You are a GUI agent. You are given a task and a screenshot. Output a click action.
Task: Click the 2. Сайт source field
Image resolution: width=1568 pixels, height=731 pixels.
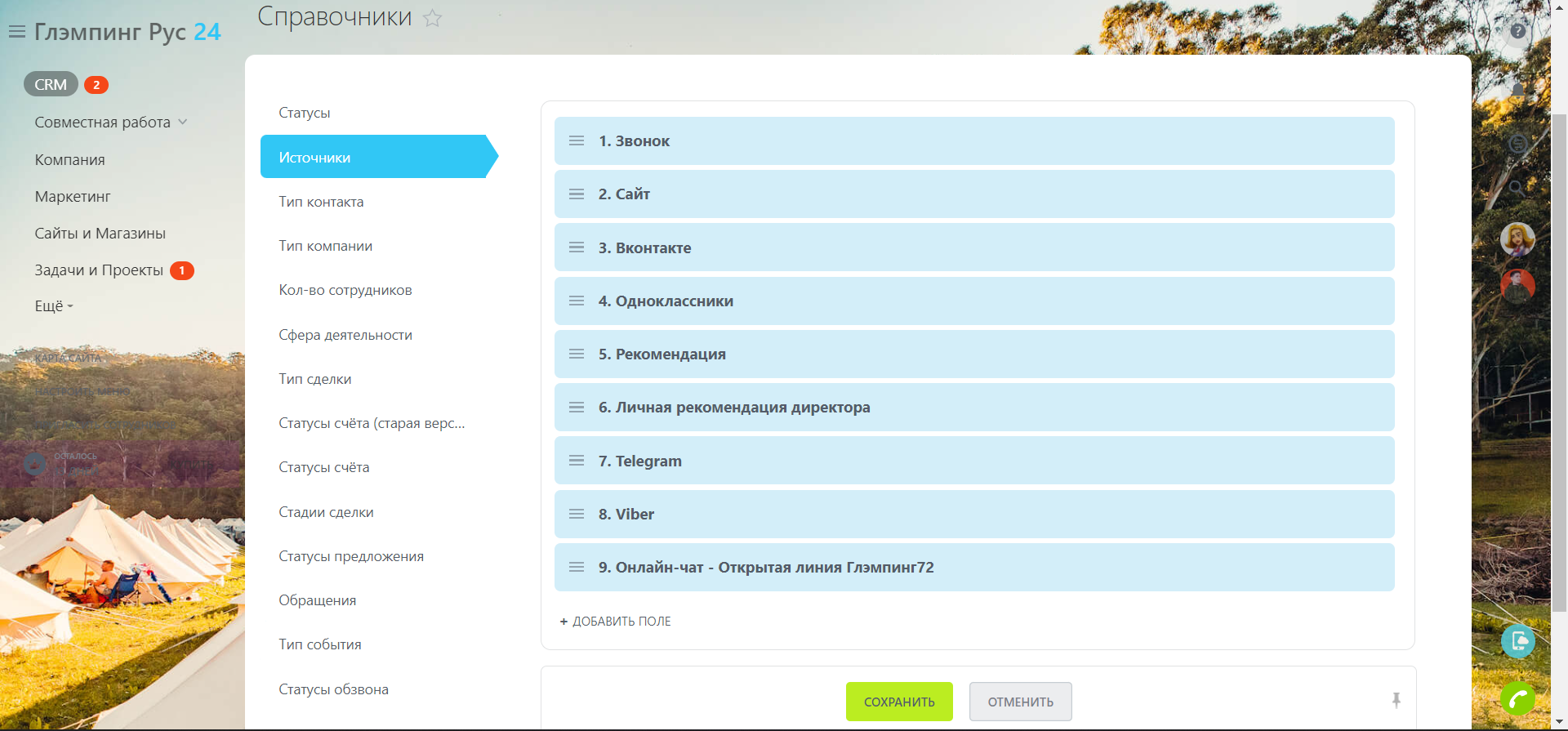tap(974, 194)
